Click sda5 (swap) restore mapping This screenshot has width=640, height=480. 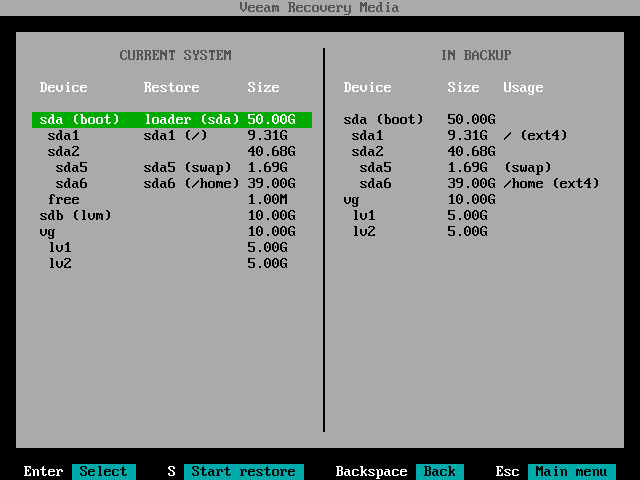coord(187,167)
